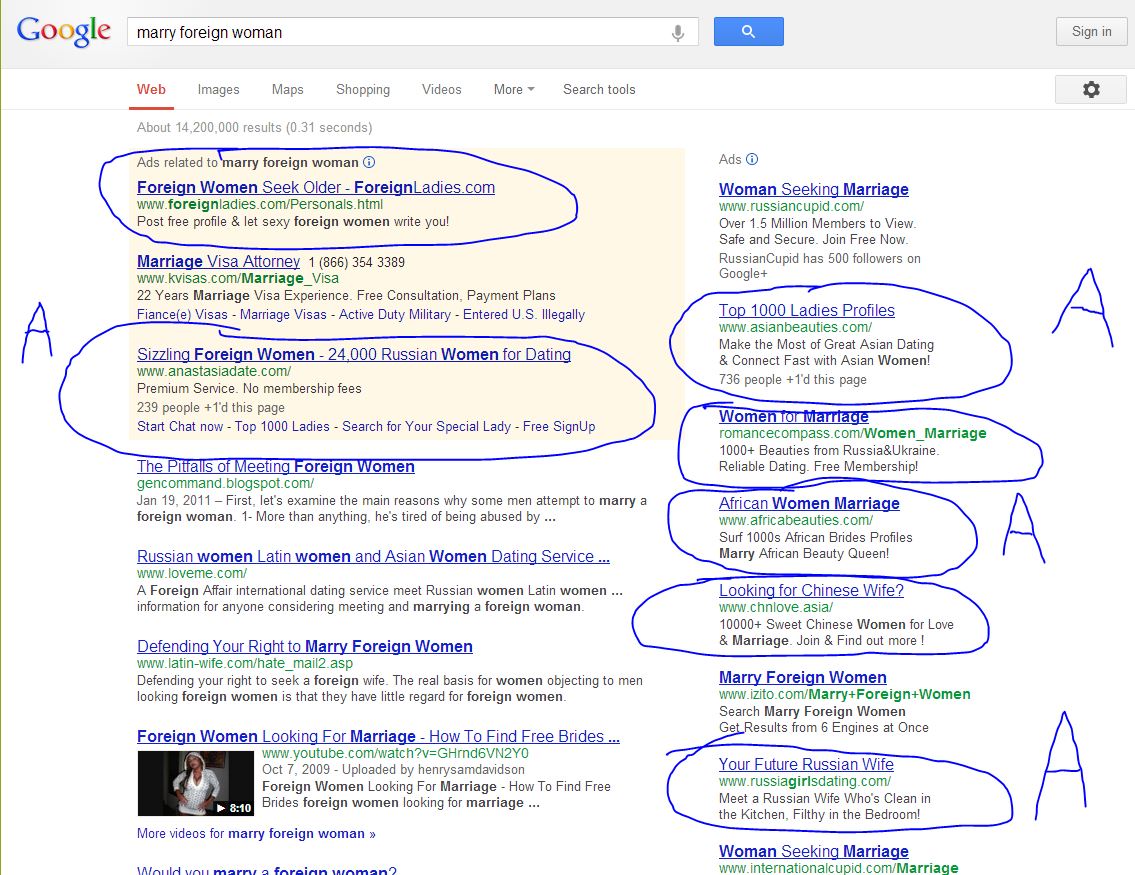
Task: Click 'RussianCupid has 500 followers on Google+' text
Action: [x=819, y=266]
